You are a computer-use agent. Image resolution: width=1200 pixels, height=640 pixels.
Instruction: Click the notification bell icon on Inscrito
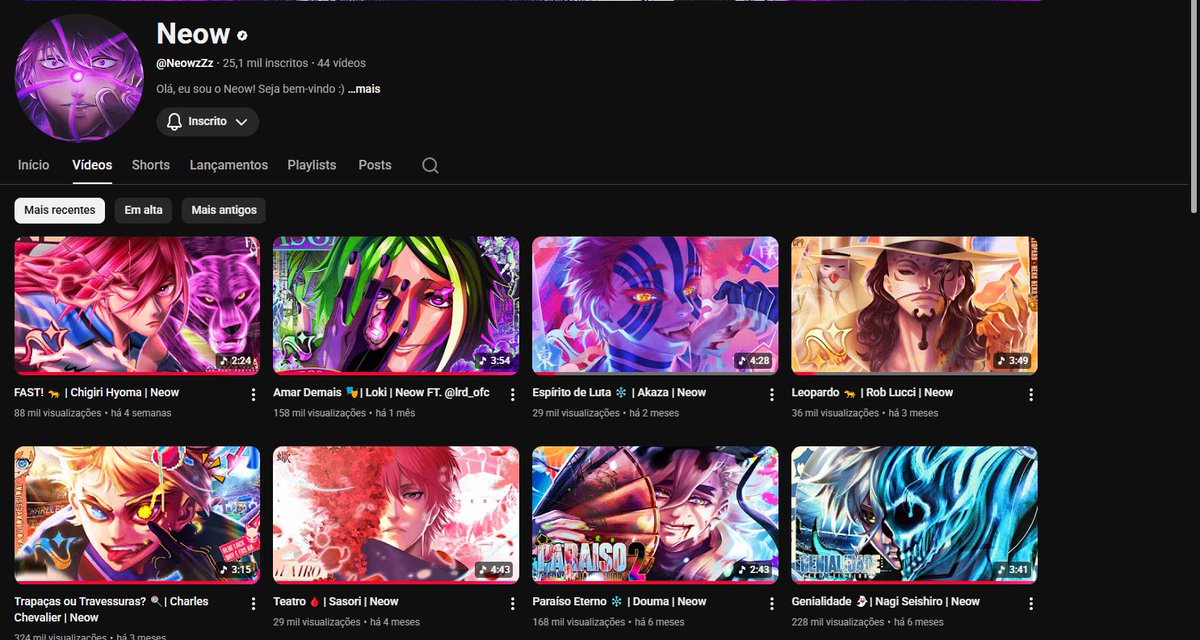pyautogui.click(x=174, y=121)
